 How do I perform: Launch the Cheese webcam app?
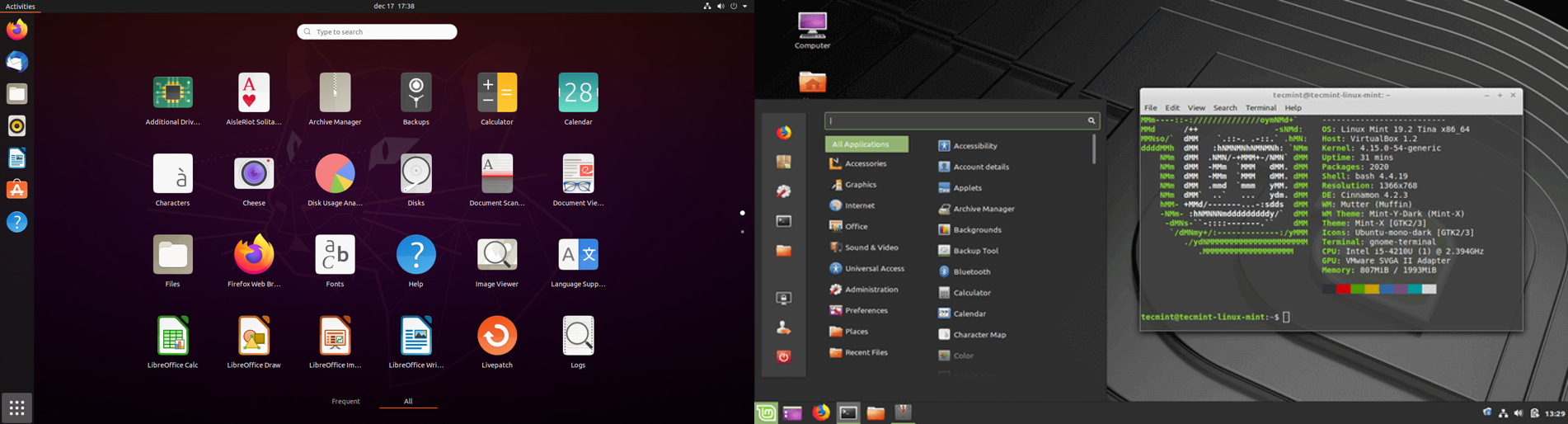253,175
